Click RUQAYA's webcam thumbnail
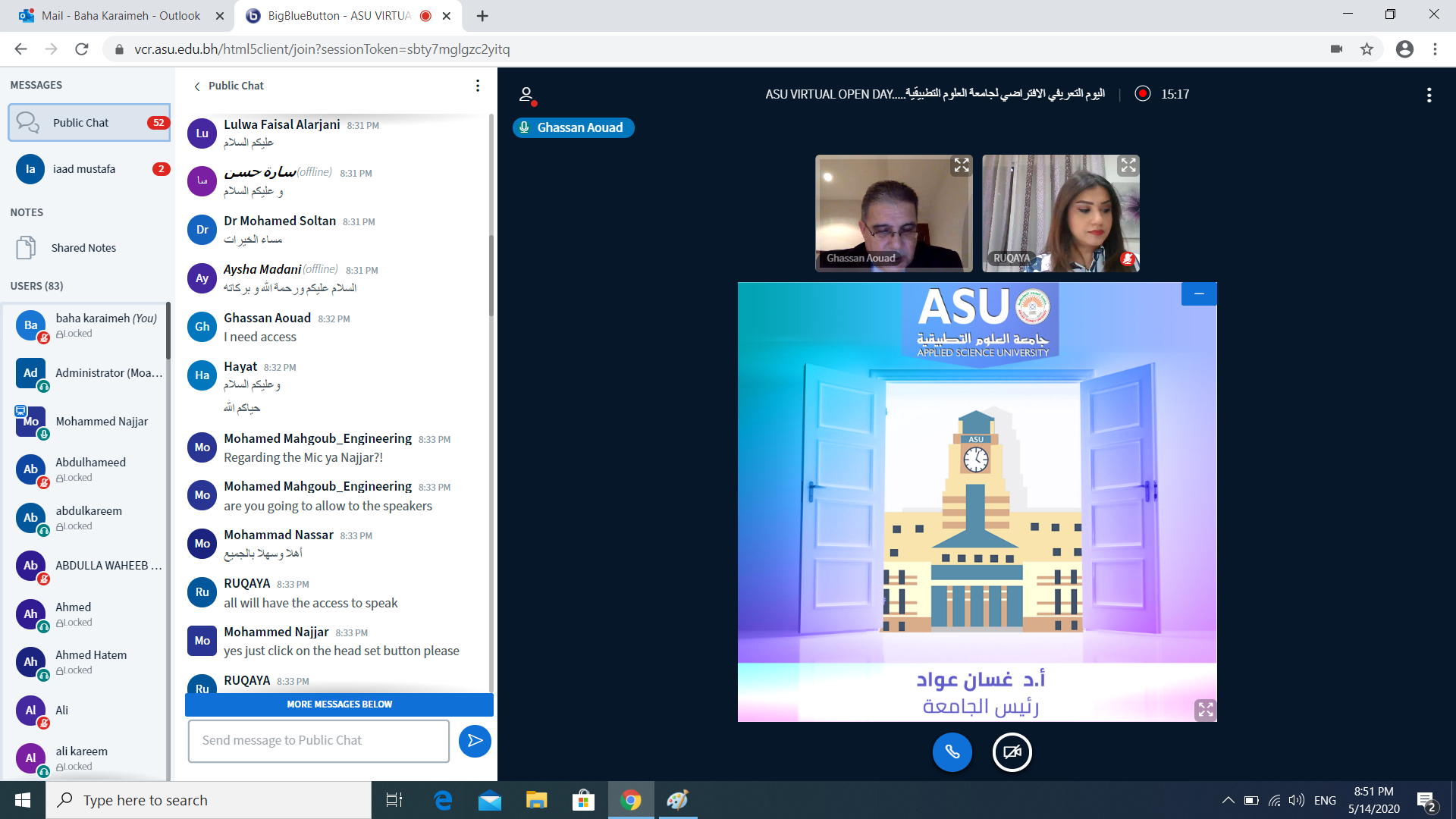This screenshot has width=1456, height=819. (1060, 213)
